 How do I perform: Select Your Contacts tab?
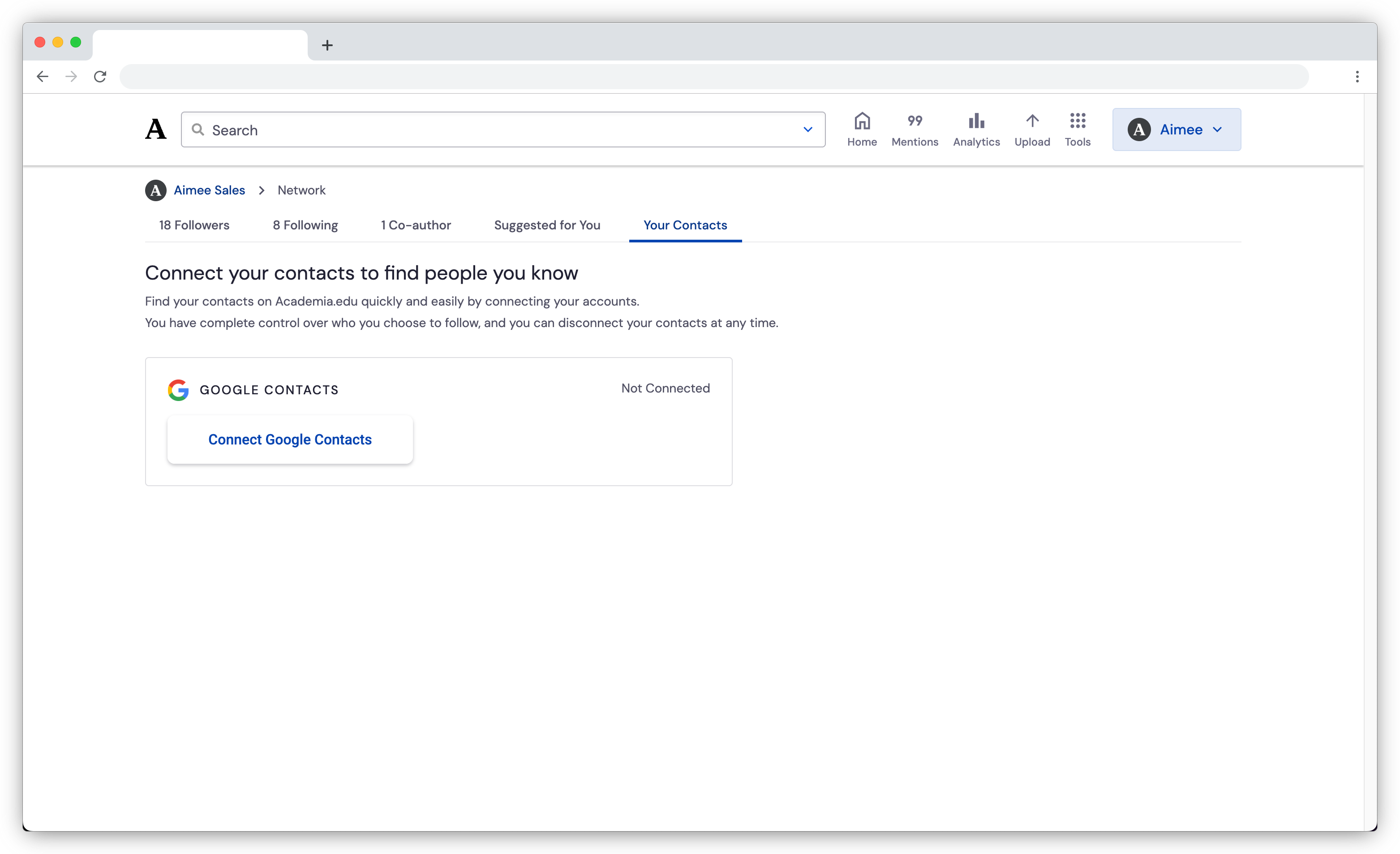click(685, 225)
